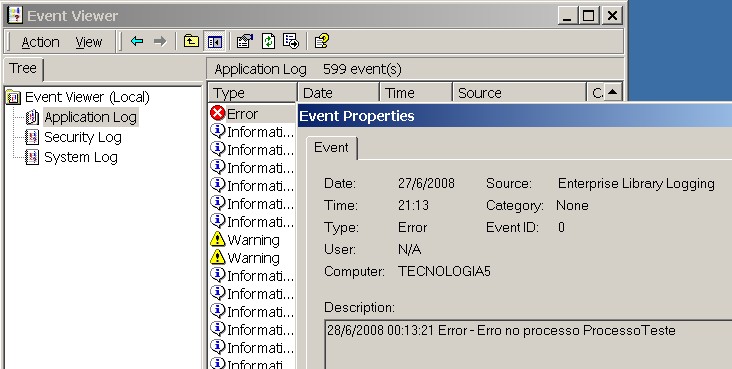Viewport: 732px width, 369px height.
Task: Select Information row directly below second Warning
Action: [252, 276]
